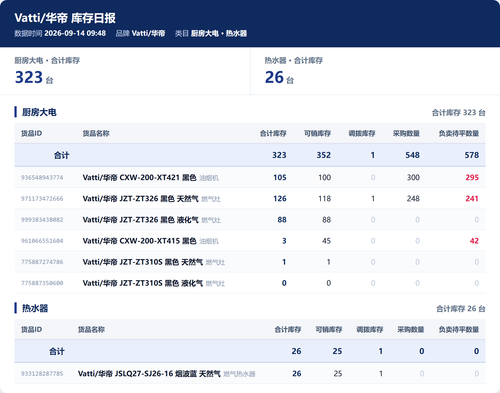Viewport: 500px width, 393px height.
Task: Click 货品ID column header in 热水器 table
Action: [31, 329]
